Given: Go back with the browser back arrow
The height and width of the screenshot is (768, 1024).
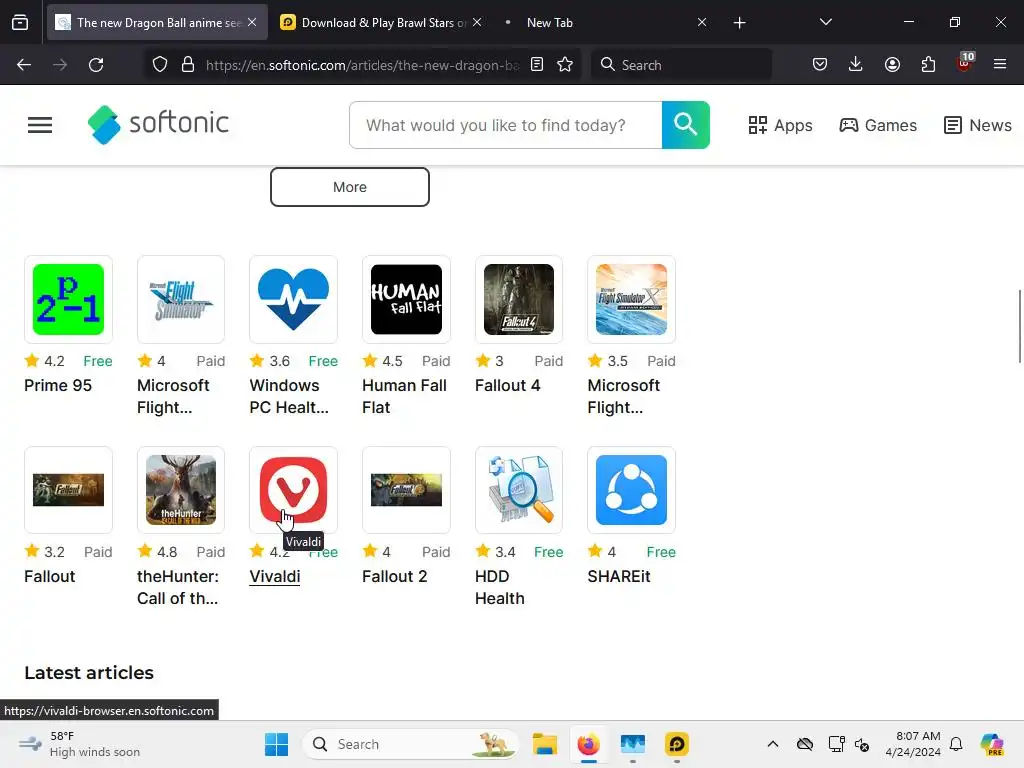Looking at the screenshot, I should point(24,65).
